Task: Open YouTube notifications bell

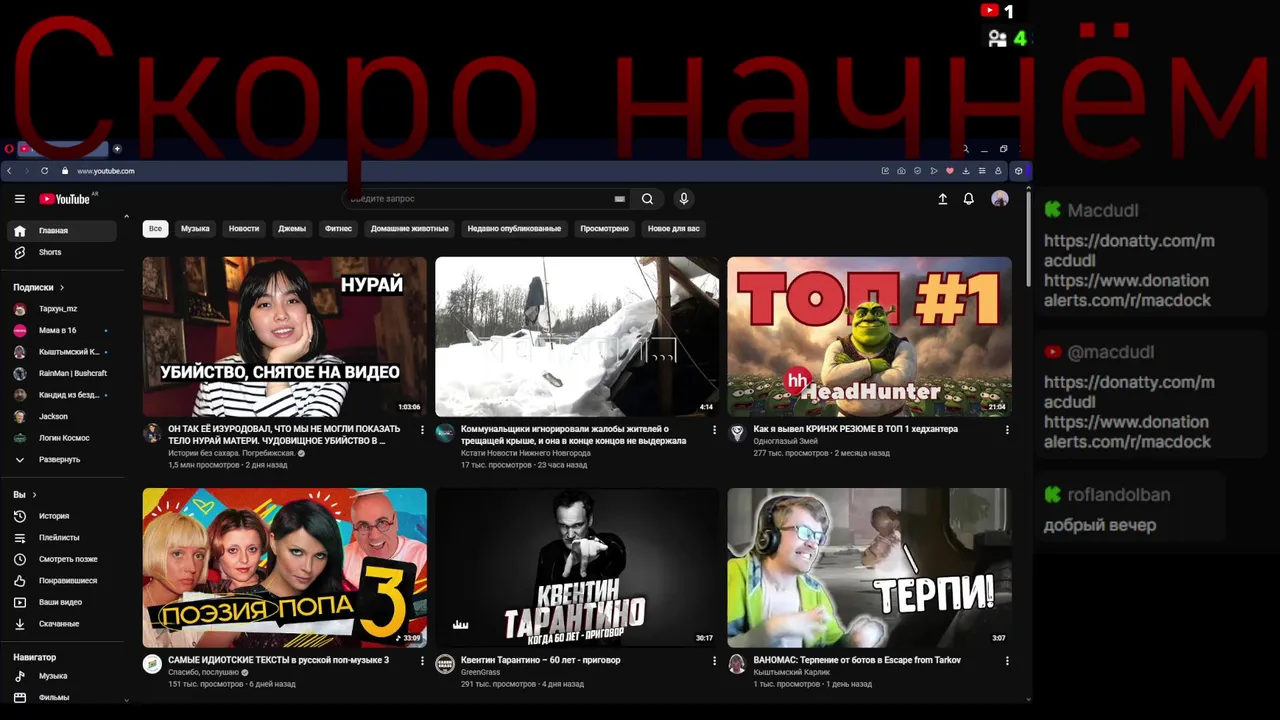Action: 968,199
